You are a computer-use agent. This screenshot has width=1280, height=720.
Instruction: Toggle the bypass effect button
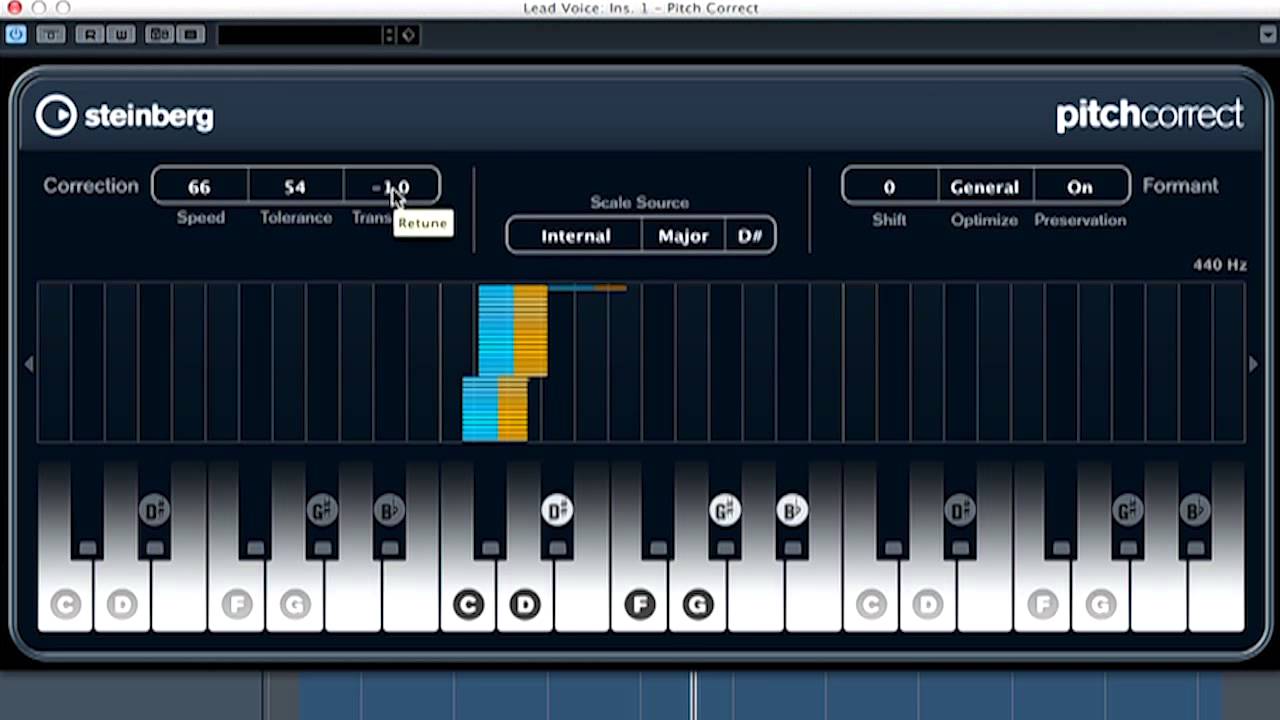pos(51,35)
